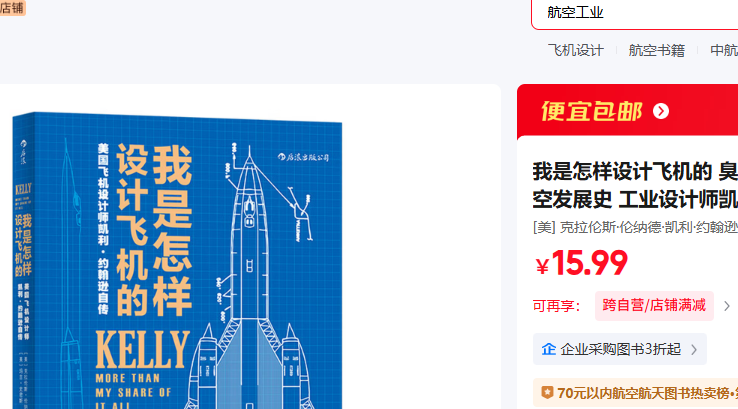Open the 企业采购图书3折起 offer
Screen dimensions: 738x409
[x=620, y=349]
